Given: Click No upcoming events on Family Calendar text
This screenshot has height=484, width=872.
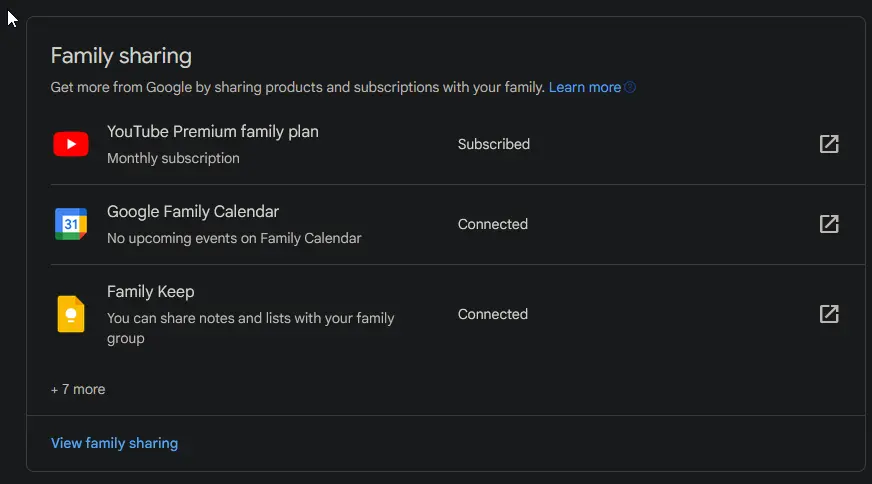Looking at the screenshot, I should 234,239.
